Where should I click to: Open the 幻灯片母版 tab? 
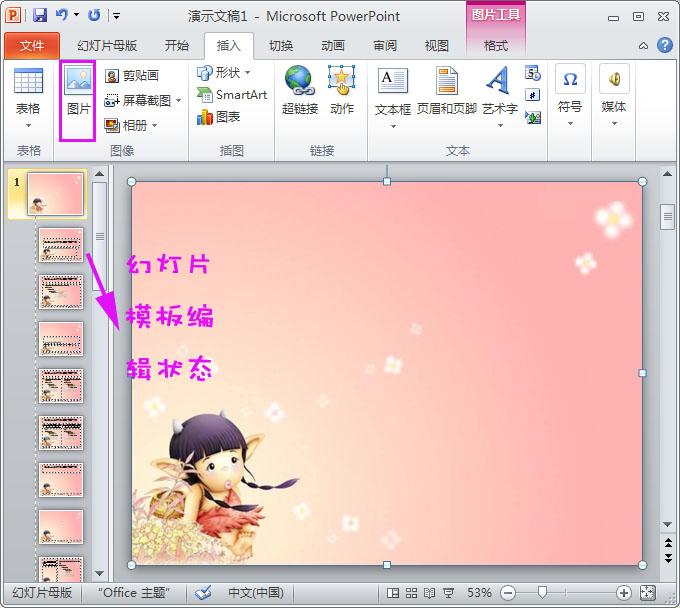tap(107, 46)
